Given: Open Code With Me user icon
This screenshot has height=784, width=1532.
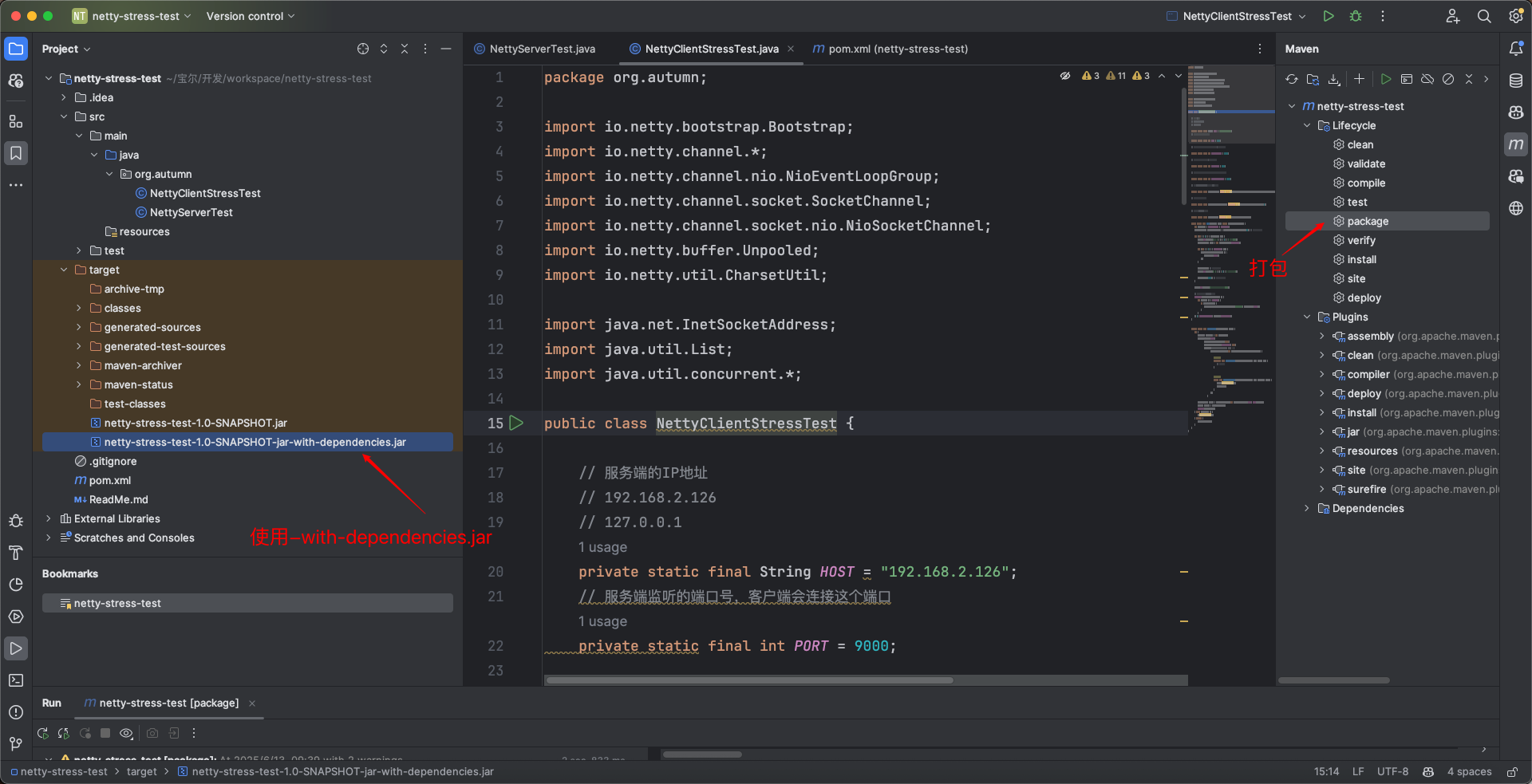Looking at the screenshot, I should pyautogui.click(x=1452, y=16).
